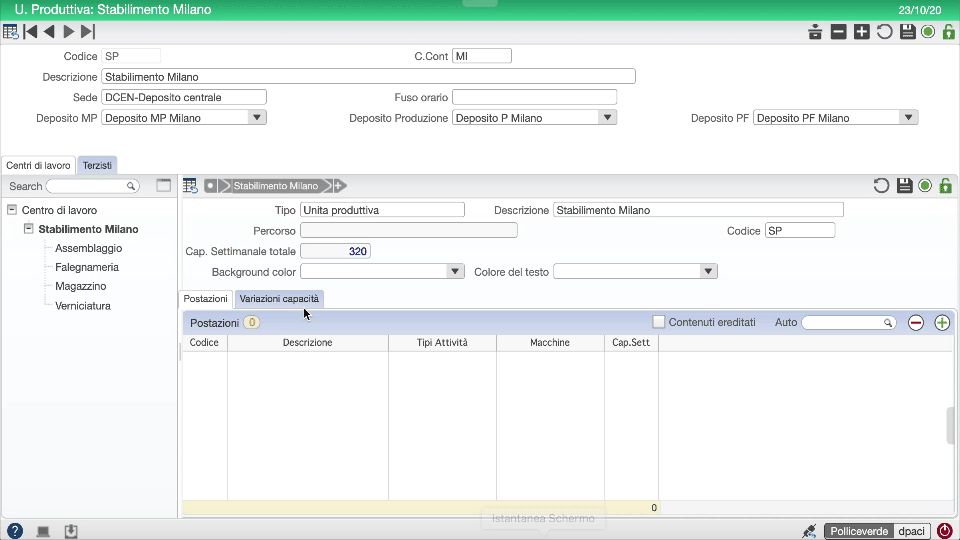Image resolution: width=960 pixels, height=540 pixels.
Task: Open the Colore del testo dropdown
Action: click(x=708, y=271)
